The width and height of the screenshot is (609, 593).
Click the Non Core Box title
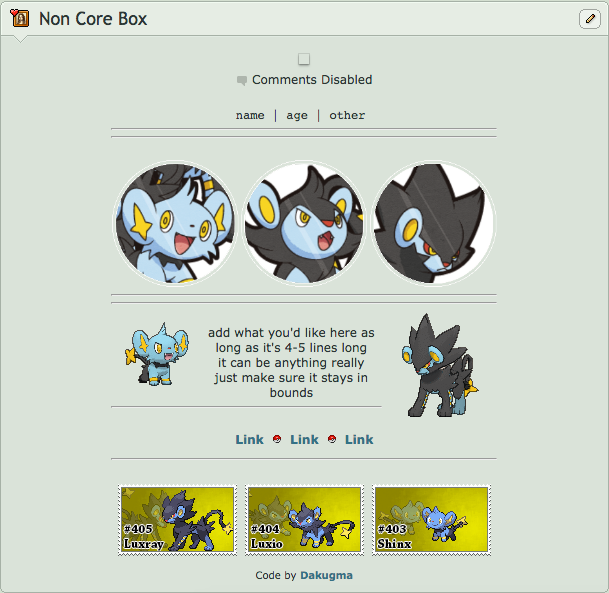[93, 19]
